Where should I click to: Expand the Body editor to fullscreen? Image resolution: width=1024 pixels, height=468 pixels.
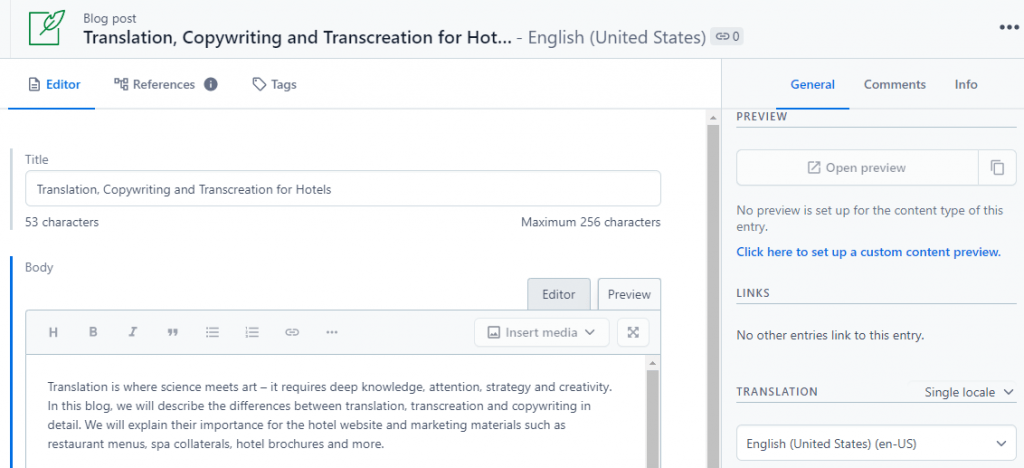633,332
